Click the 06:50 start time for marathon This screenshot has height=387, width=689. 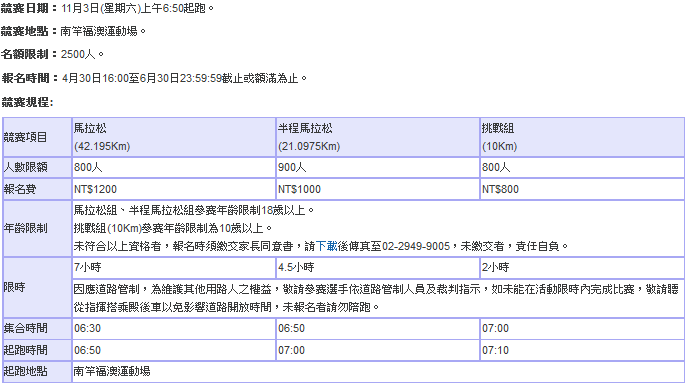(174, 351)
